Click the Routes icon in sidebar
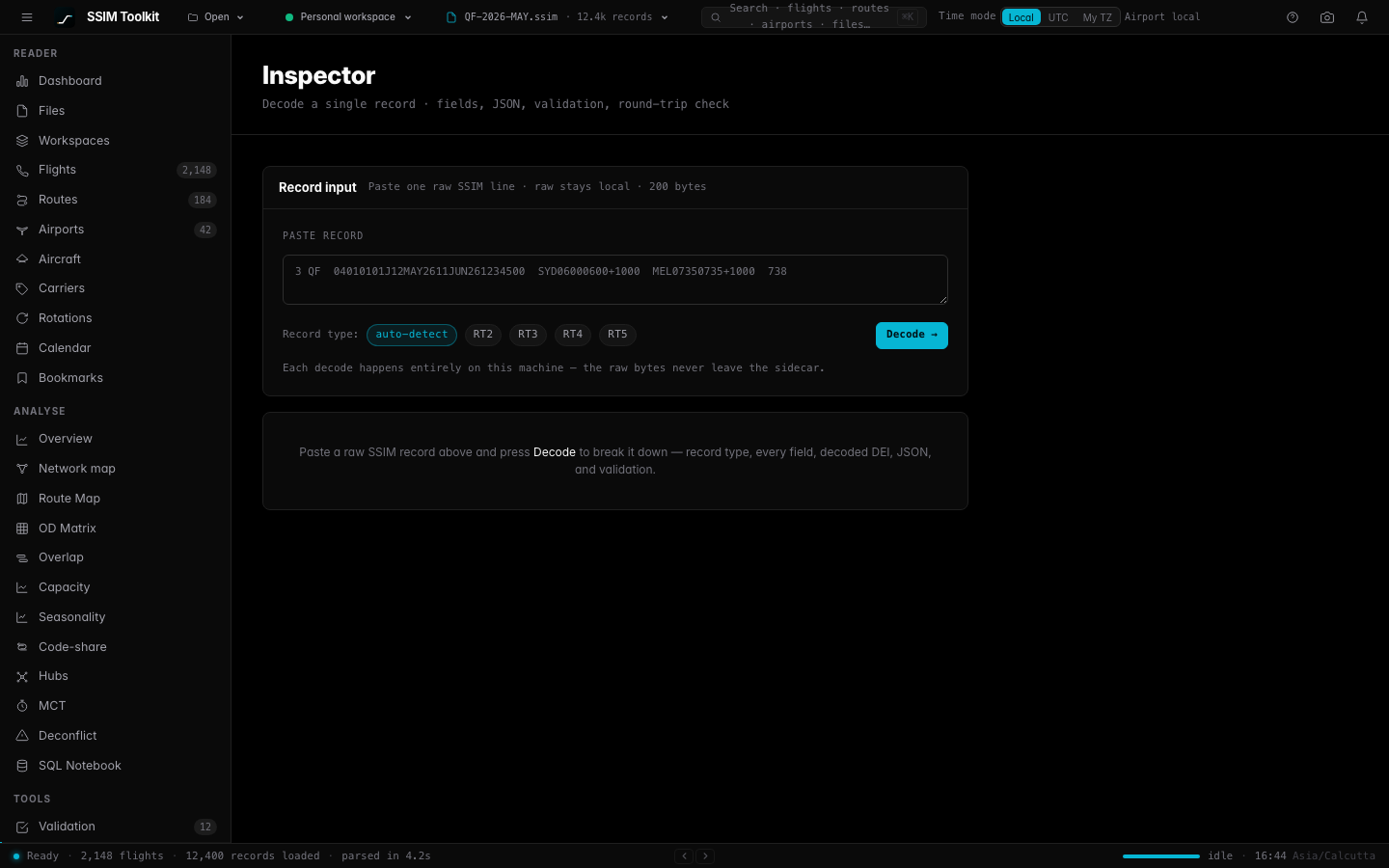 tap(22, 200)
